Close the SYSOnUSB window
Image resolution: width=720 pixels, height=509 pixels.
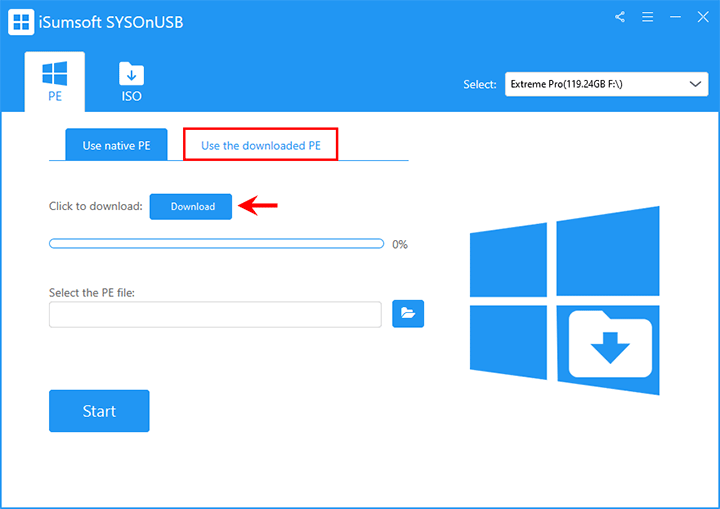(703, 17)
